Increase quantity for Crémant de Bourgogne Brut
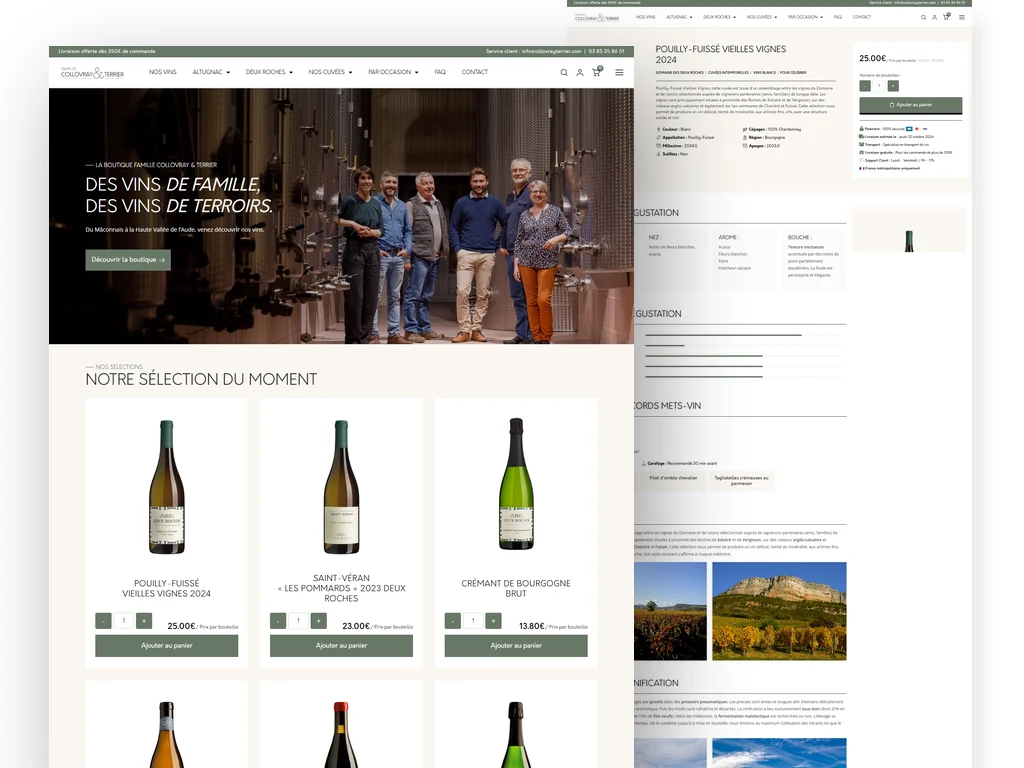This screenshot has height=768, width=1024. (x=494, y=620)
